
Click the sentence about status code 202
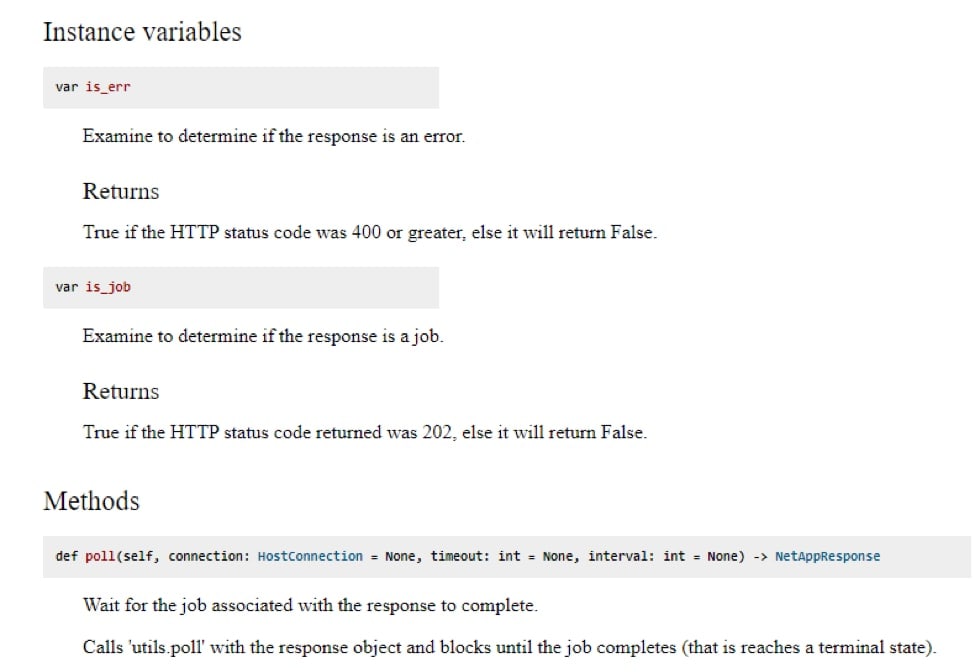[365, 432]
